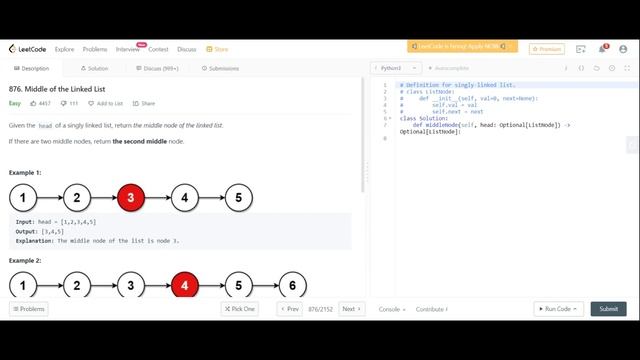Visit the Store link
Screen dimensions: 640x360
click(x=217, y=49)
